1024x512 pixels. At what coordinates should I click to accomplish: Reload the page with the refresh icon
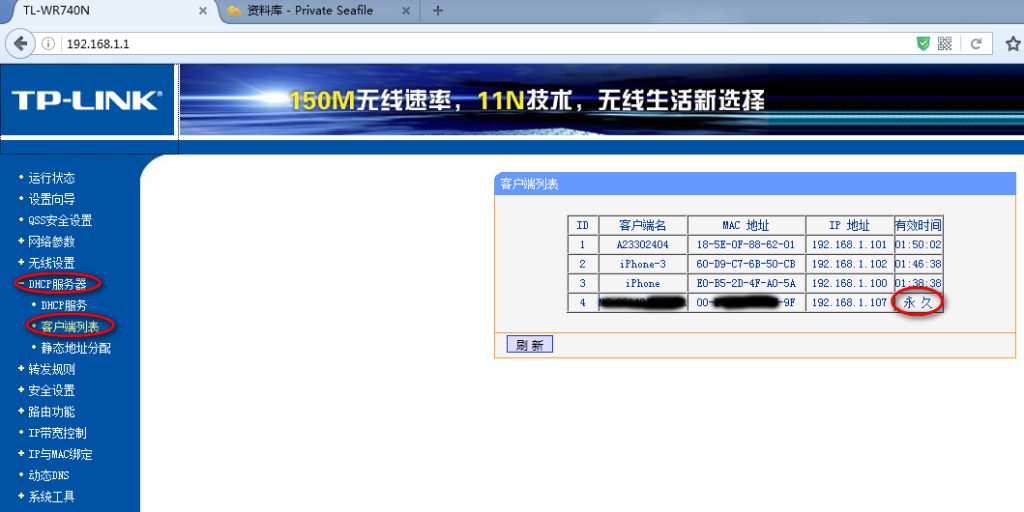coord(975,44)
